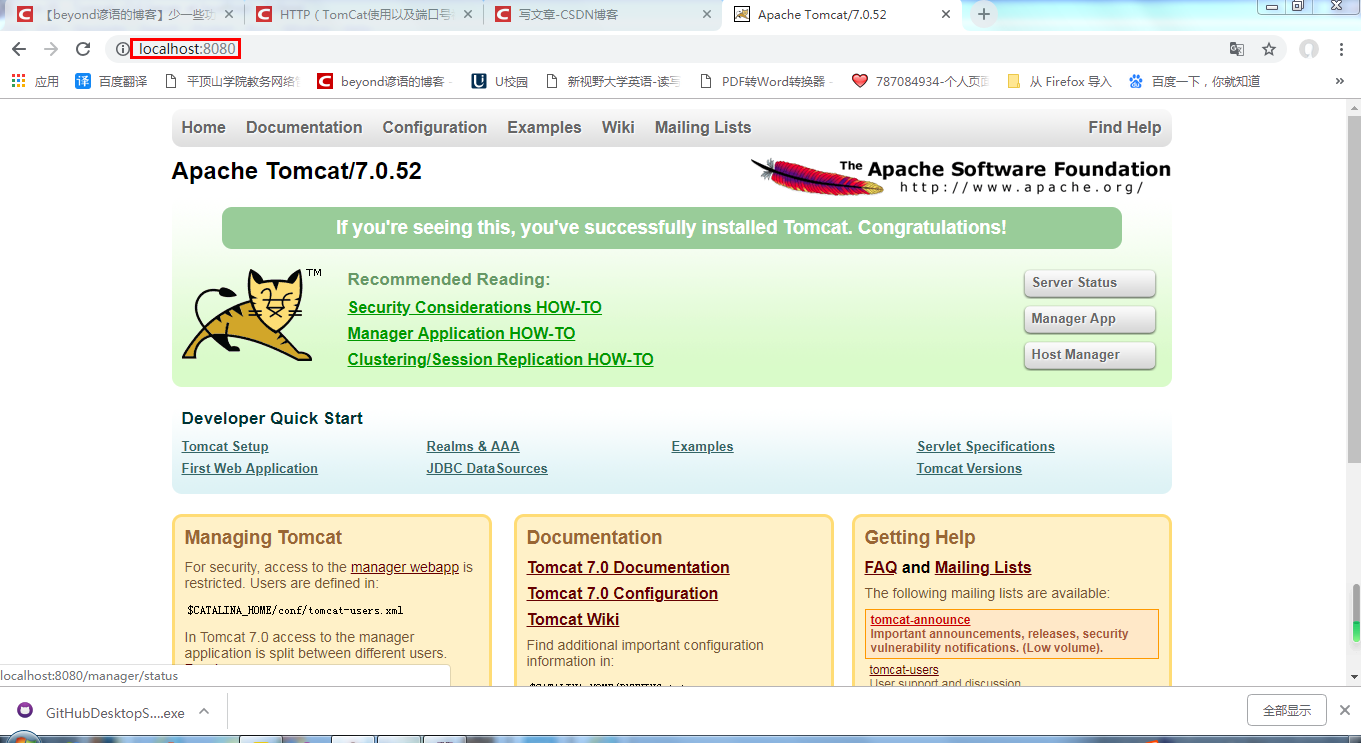The width and height of the screenshot is (1361, 743).
Task: Open the Tomcat Versions link
Action: pos(969,468)
